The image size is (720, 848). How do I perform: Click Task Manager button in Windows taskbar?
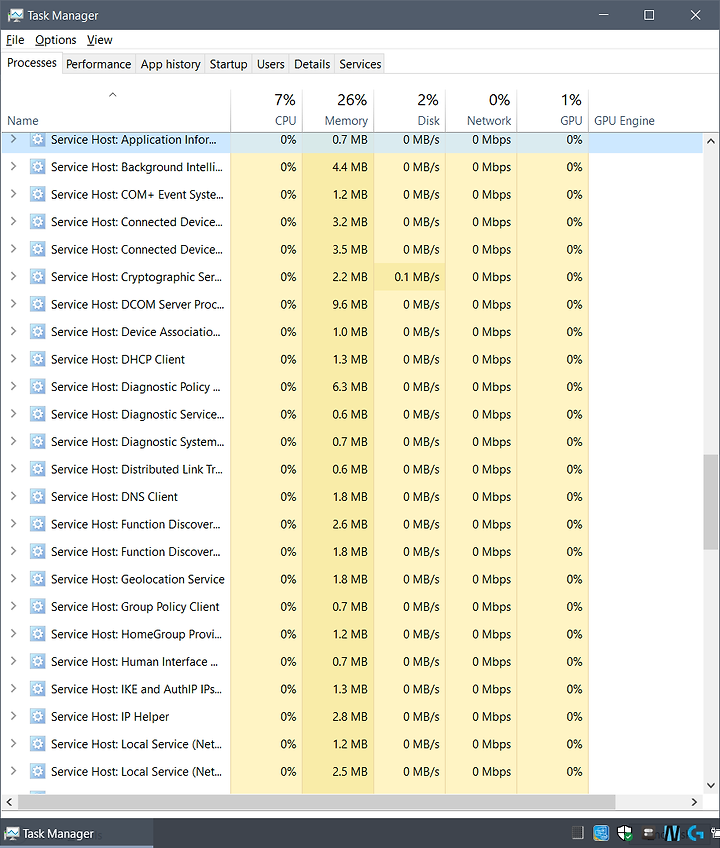pyautogui.click(x=76, y=833)
